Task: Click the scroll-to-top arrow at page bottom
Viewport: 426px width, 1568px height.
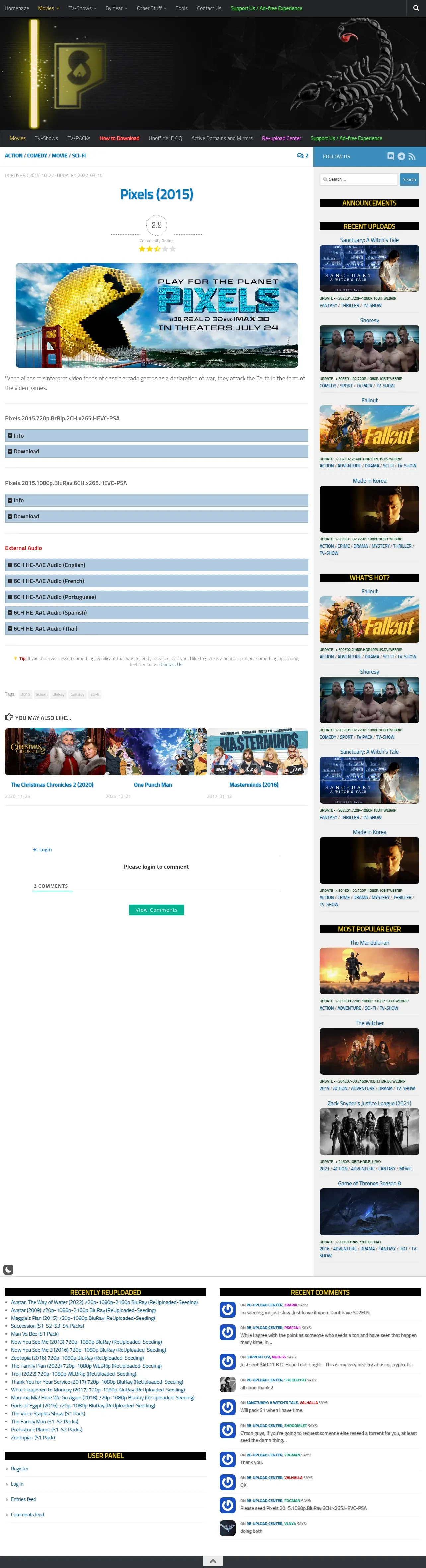Action: [213, 1561]
